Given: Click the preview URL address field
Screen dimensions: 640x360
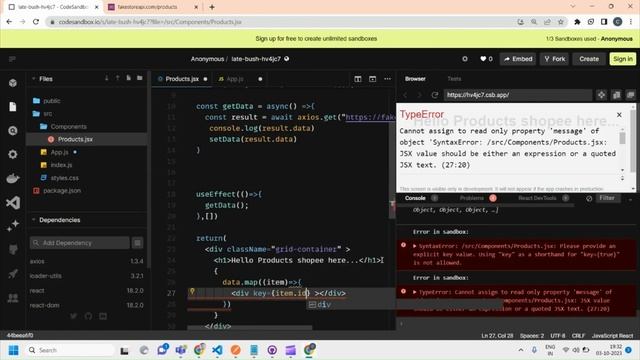Looking at the screenshot, I should click(x=518, y=95).
